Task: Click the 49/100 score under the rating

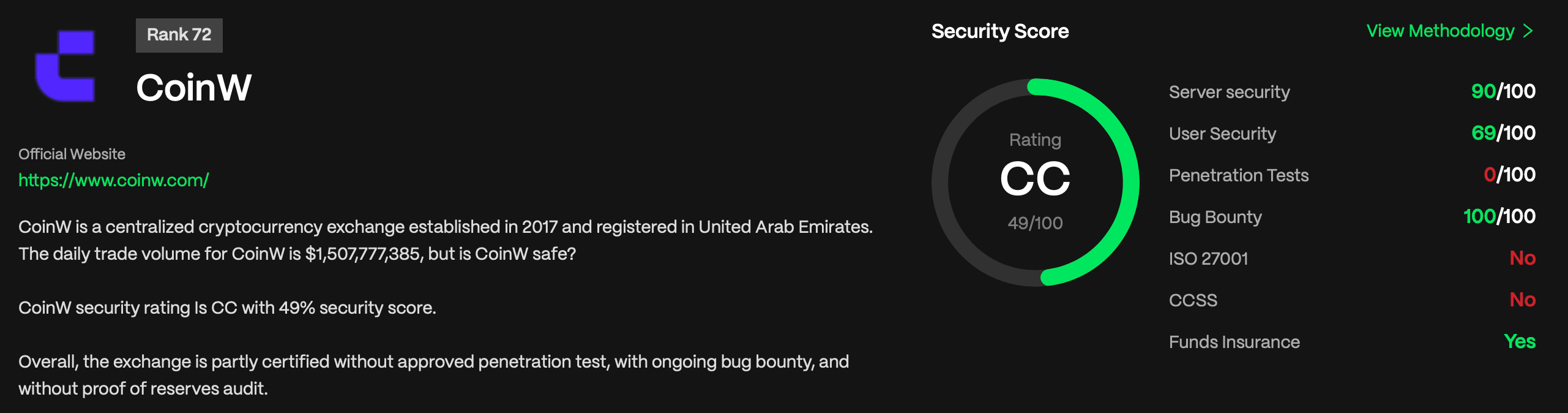Action: point(1035,223)
